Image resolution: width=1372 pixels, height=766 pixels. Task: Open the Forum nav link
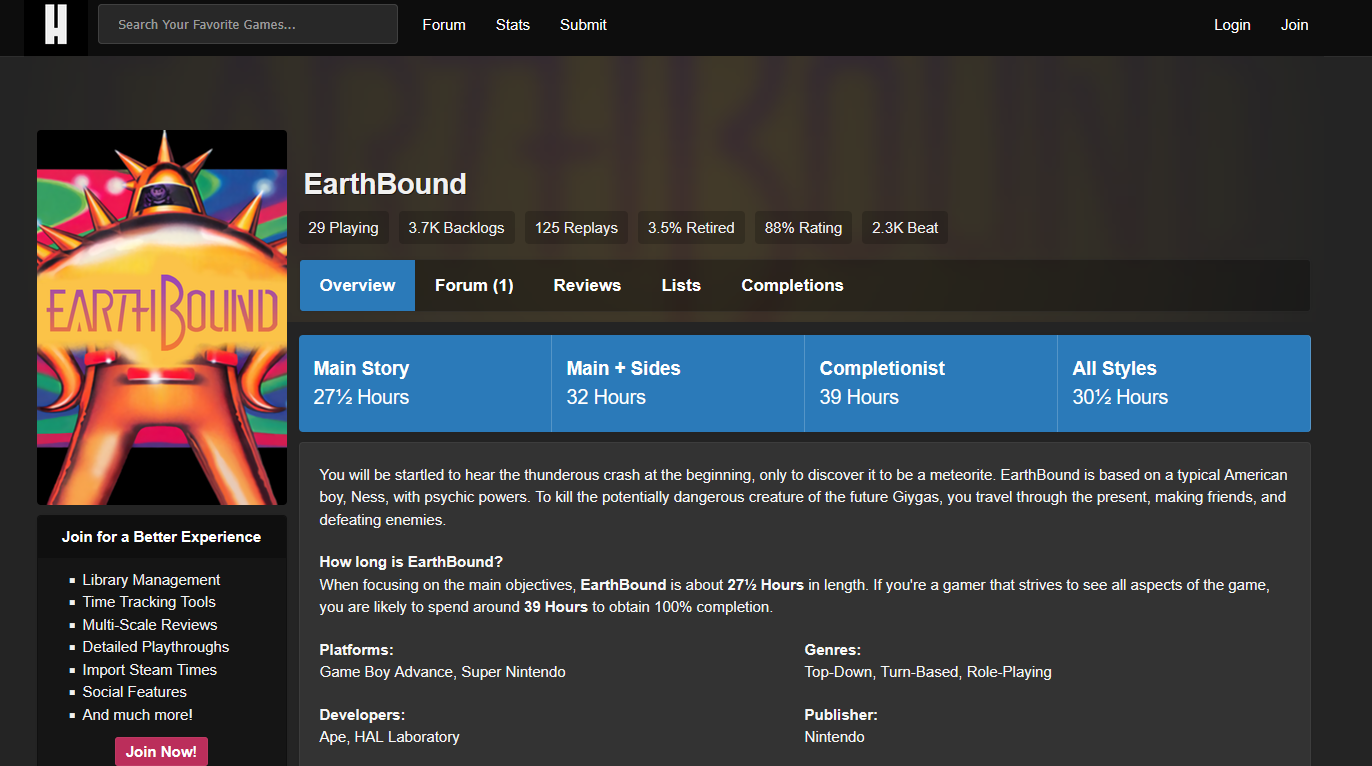pos(444,25)
